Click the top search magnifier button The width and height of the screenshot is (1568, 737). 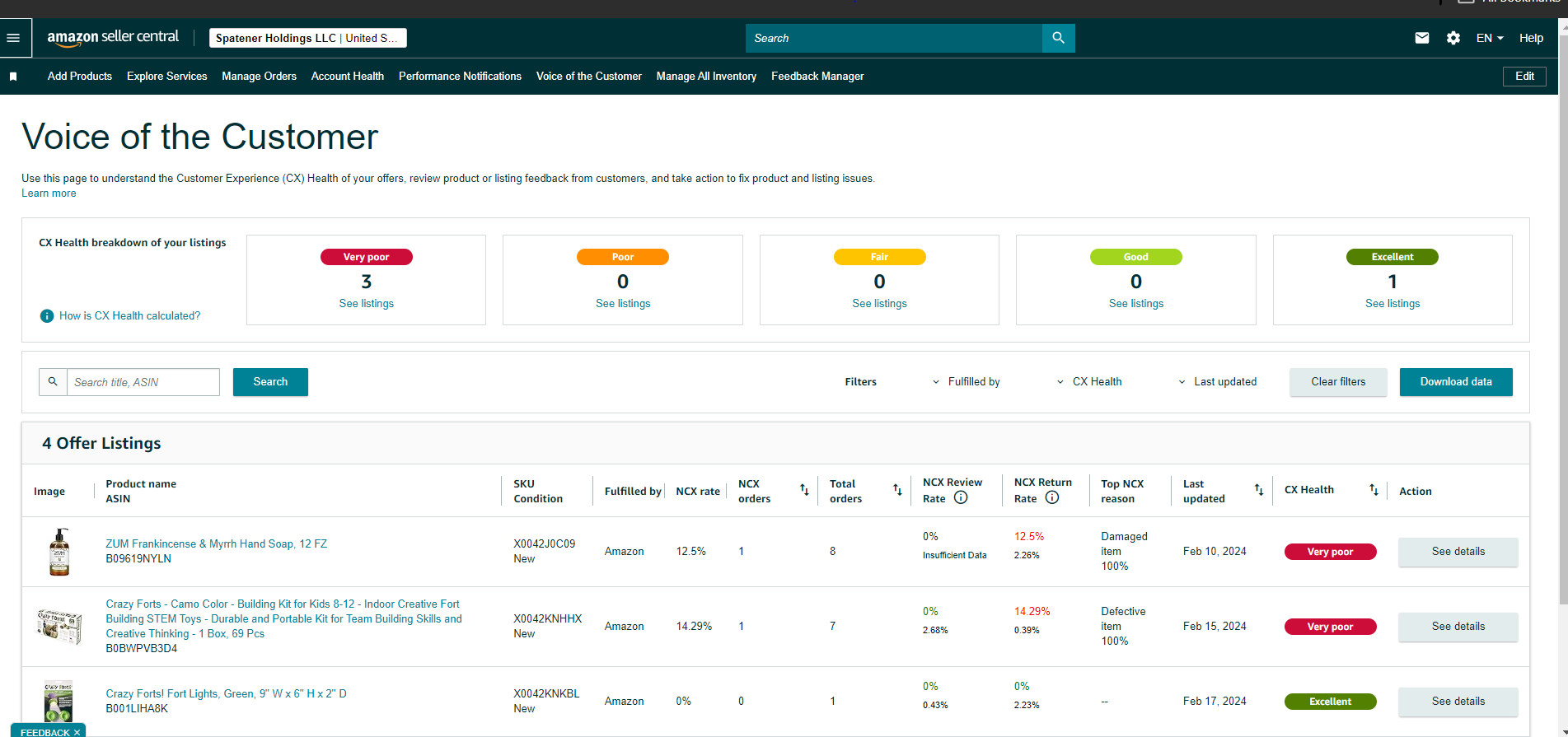click(1058, 38)
